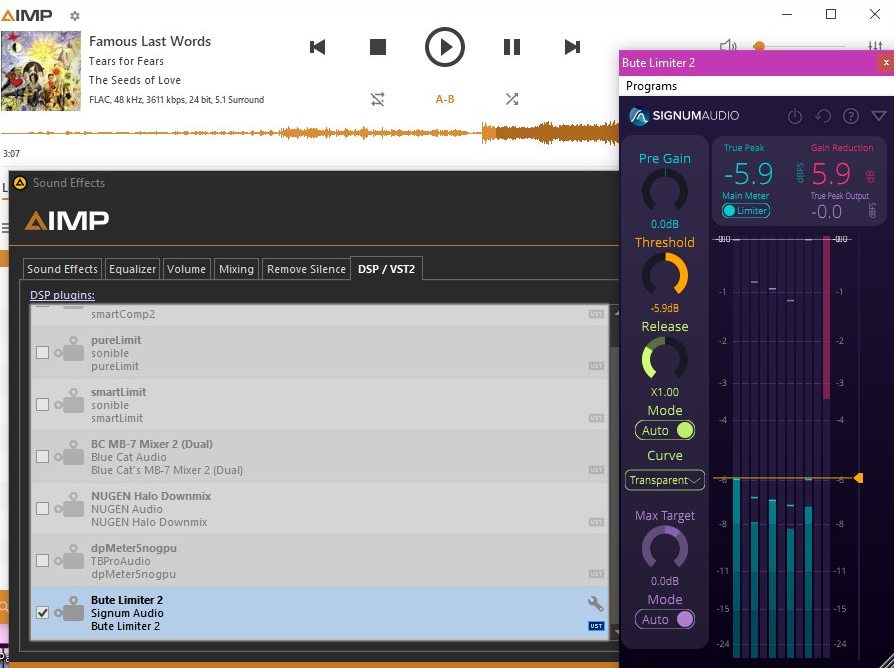Select the DSP / VST2 tab
Viewport: 894px width, 668px height.
tap(386, 269)
